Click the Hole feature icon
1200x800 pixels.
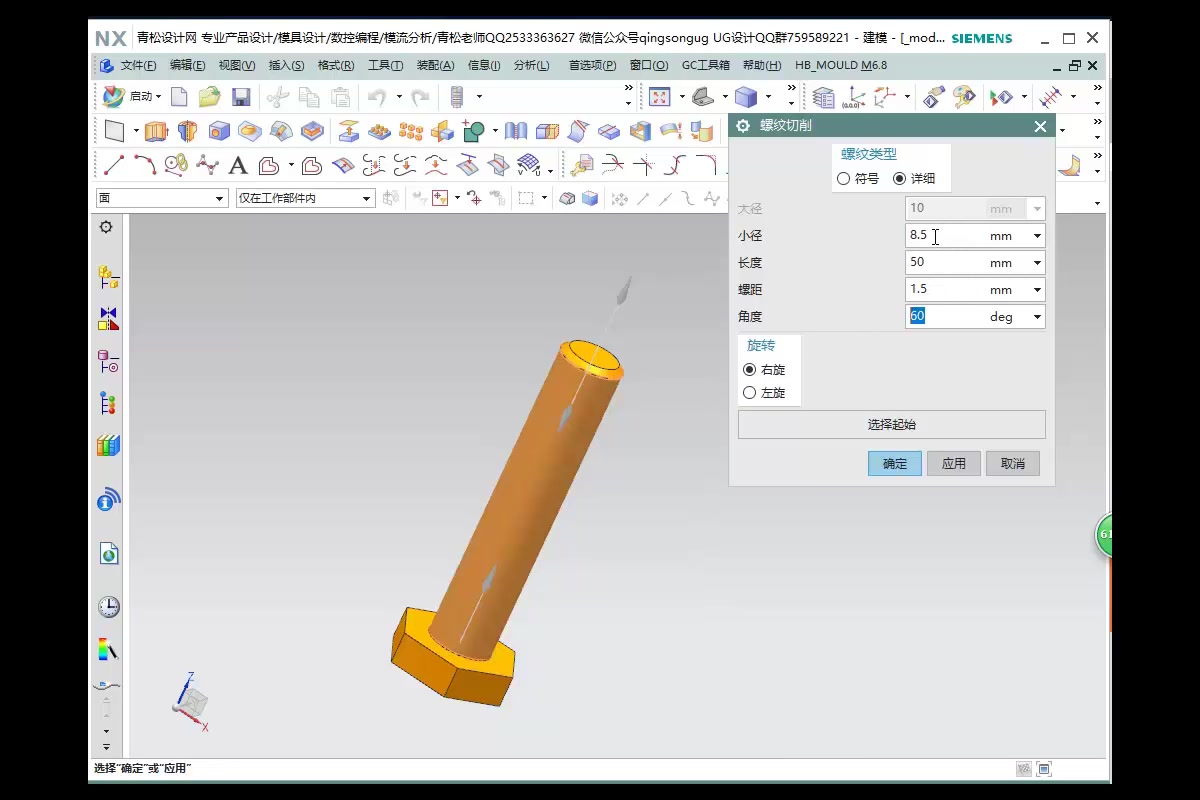click(219, 131)
